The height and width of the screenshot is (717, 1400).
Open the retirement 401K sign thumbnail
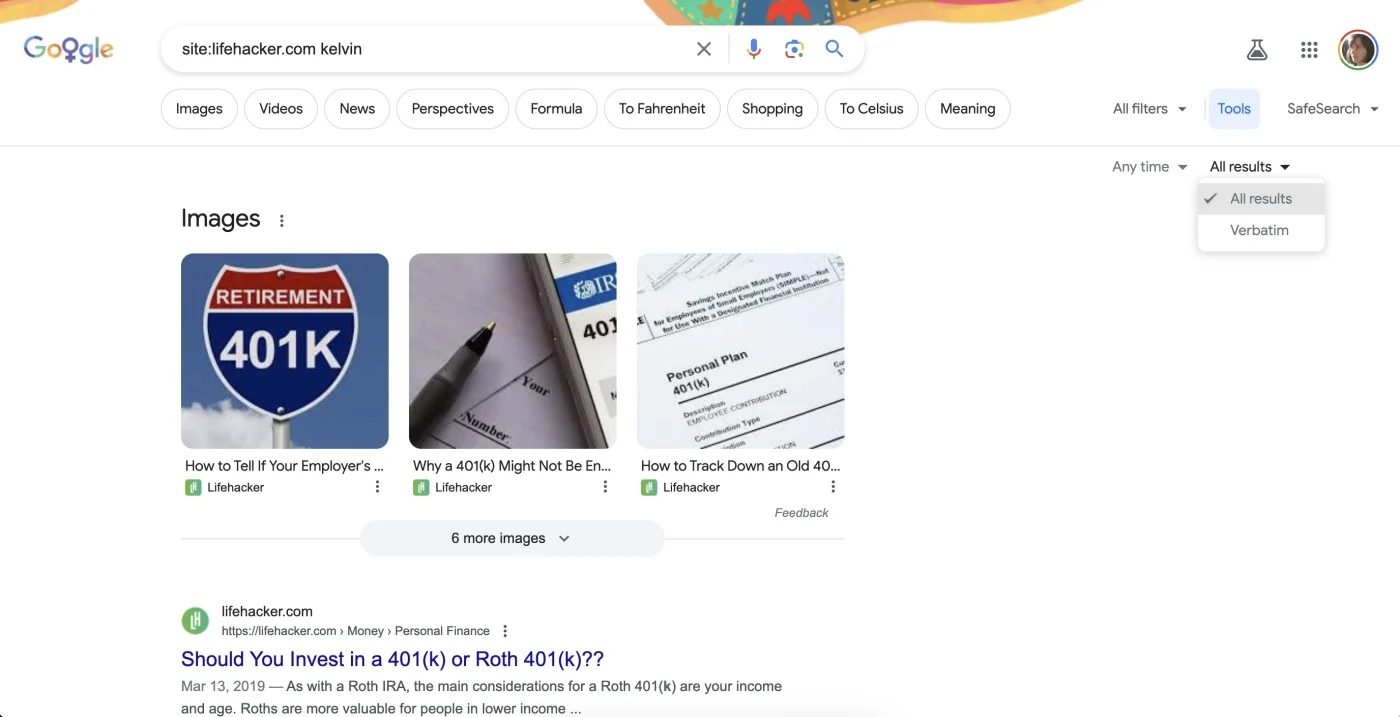pyautogui.click(x=284, y=351)
